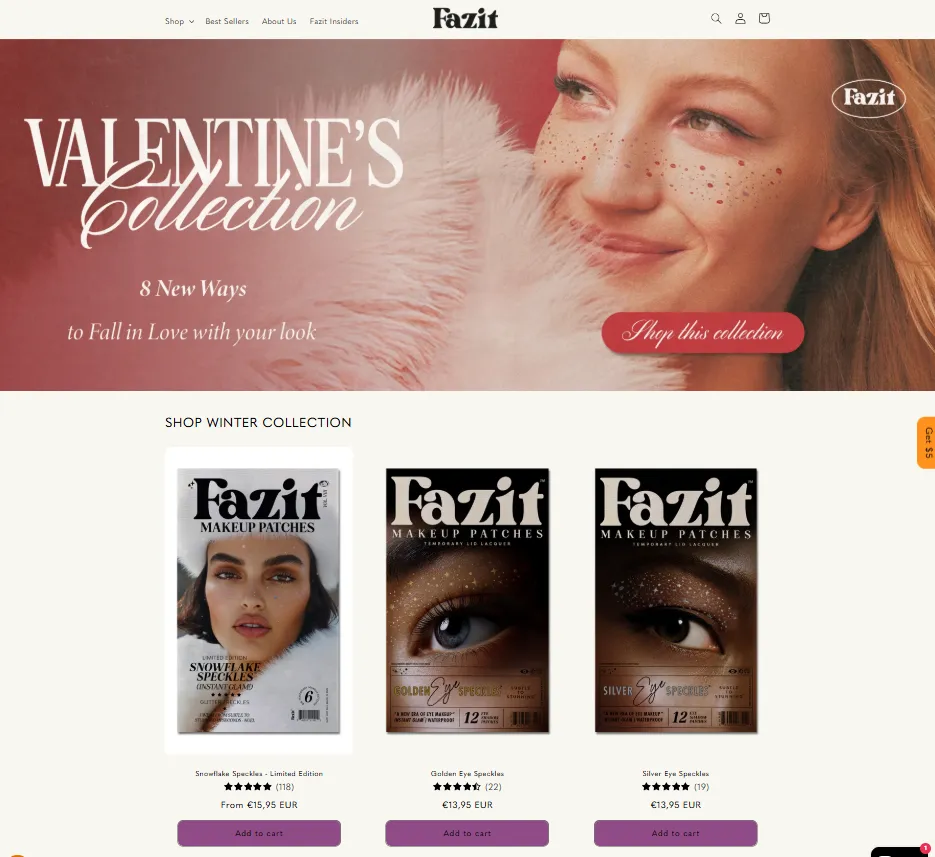Open Silver Eye Speckles product title link
This screenshot has height=857, width=935.
pos(676,774)
